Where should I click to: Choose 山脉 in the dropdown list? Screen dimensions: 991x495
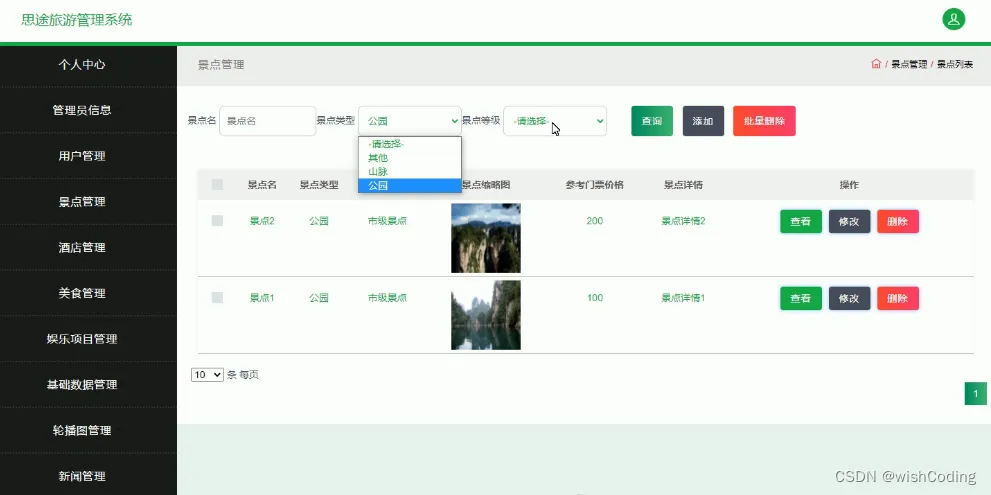(x=410, y=172)
